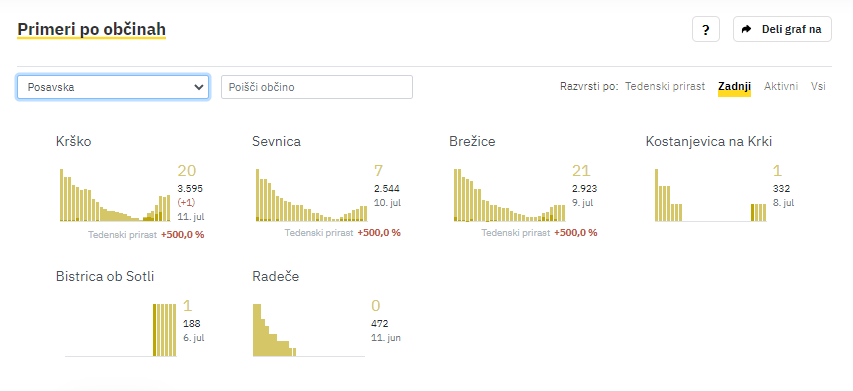This screenshot has width=853, height=391.
Task: Click the Sevnica case chart
Action: [x=311, y=195]
